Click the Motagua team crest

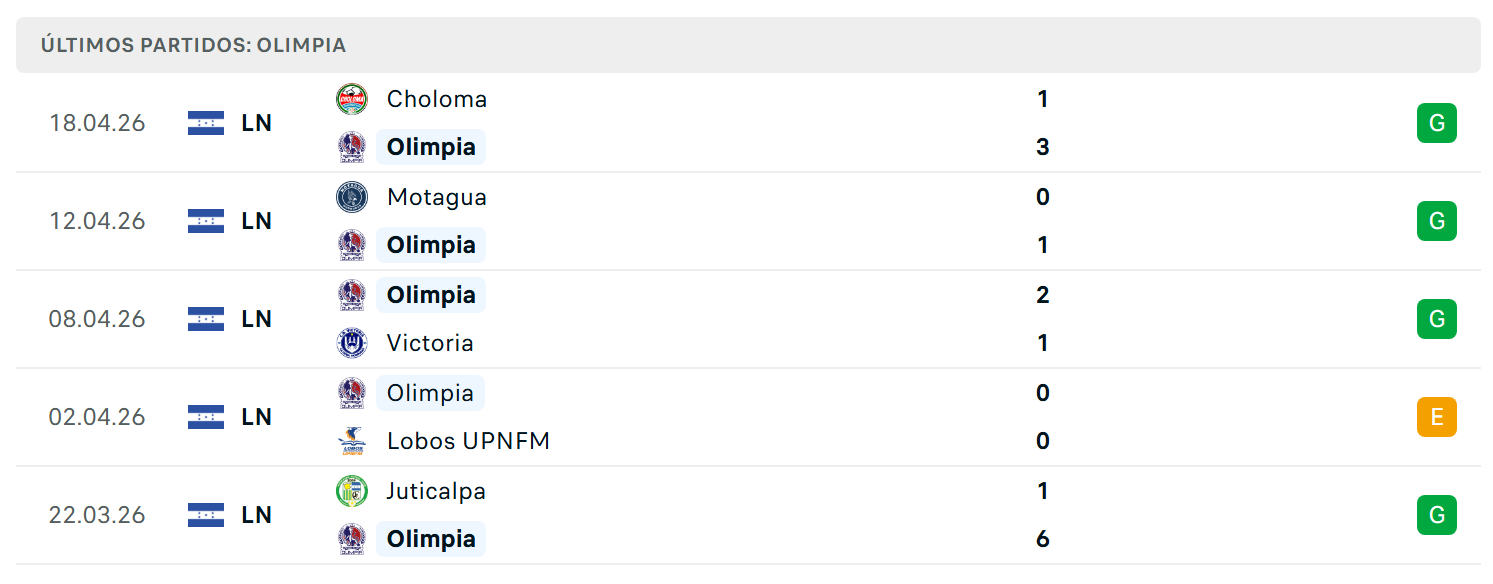[352, 197]
